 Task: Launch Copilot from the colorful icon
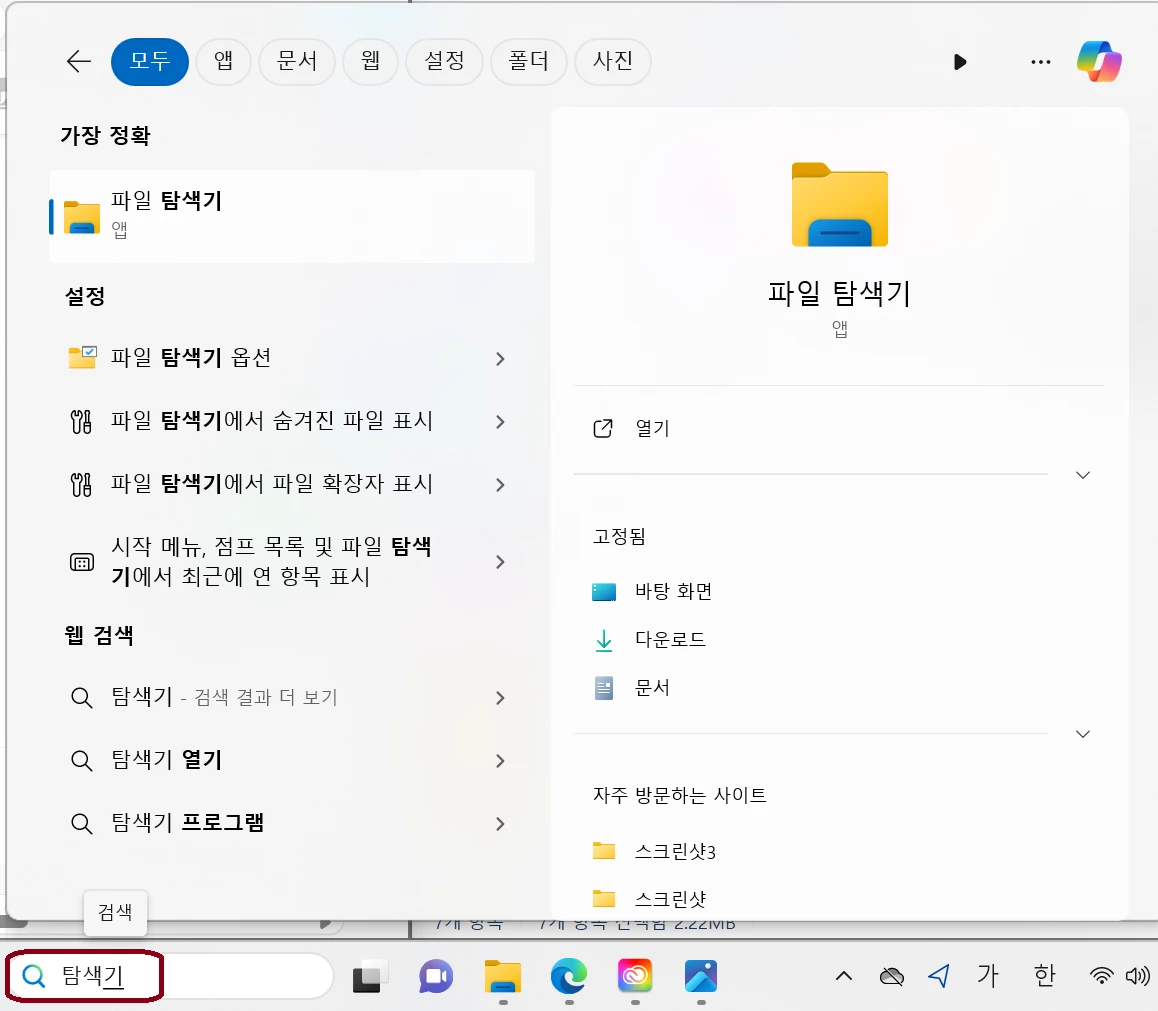[x=1100, y=61]
